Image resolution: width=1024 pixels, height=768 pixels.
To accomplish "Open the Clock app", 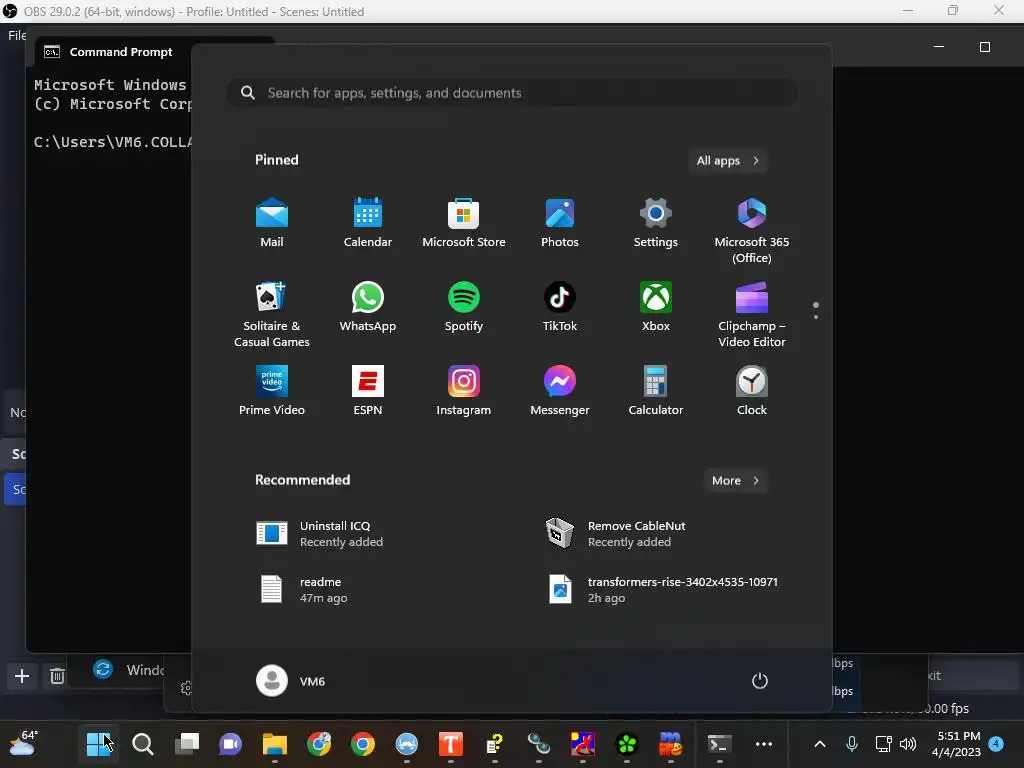I will (752, 391).
